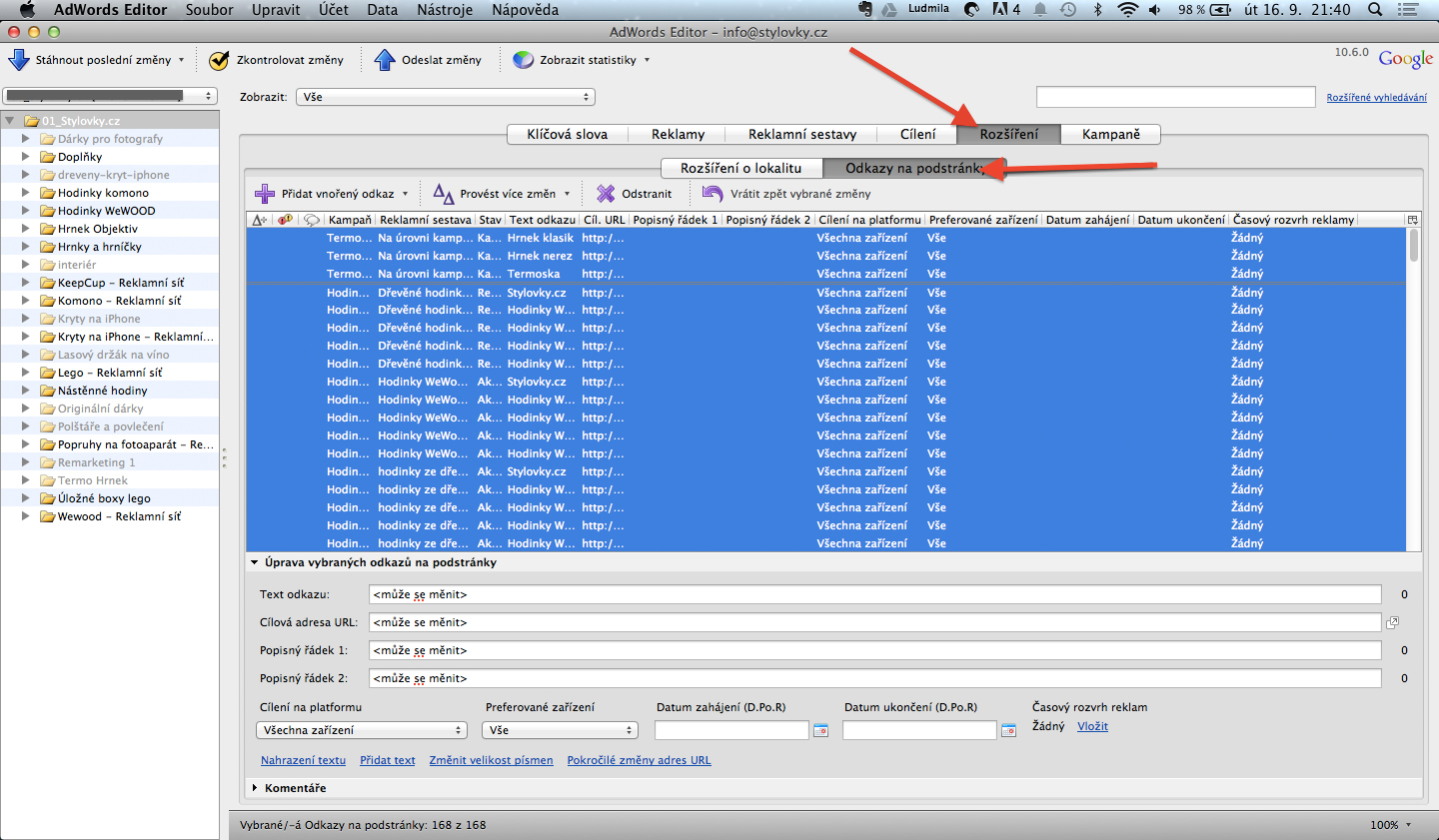Open the Preferované zařízení dropdown
The height and width of the screenshot is (840, 1439).
coord(560,730)
